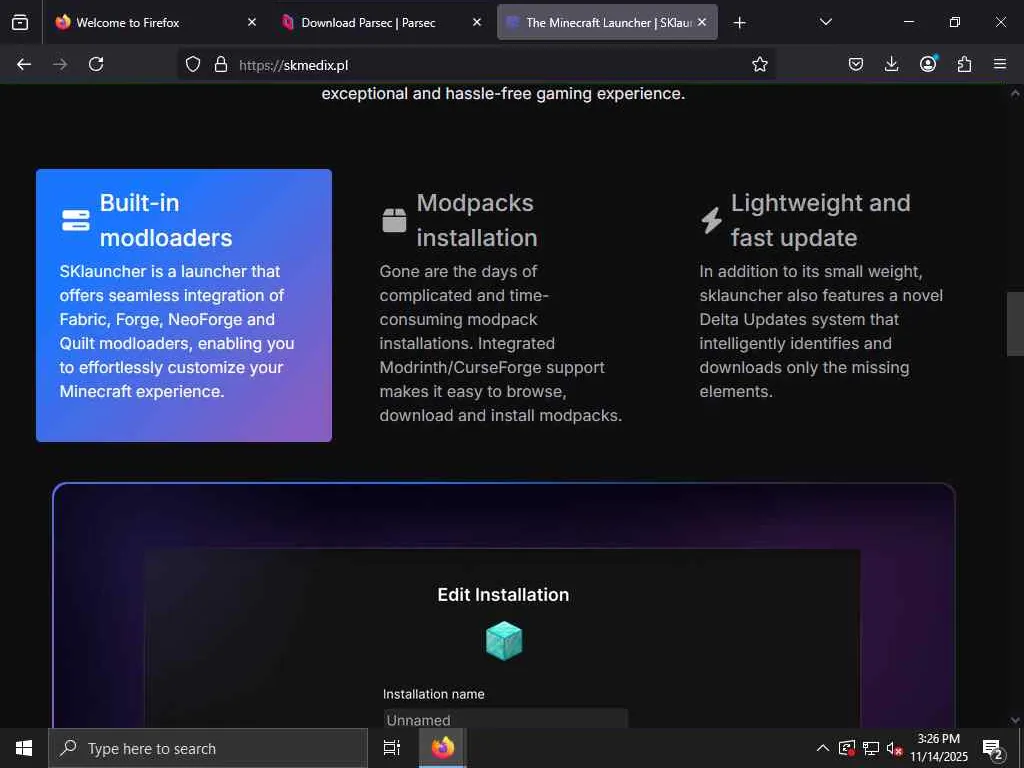Click the page vertical scrollbar thumb
The image size is (1024, 768).
click(x=1015, y=324)
